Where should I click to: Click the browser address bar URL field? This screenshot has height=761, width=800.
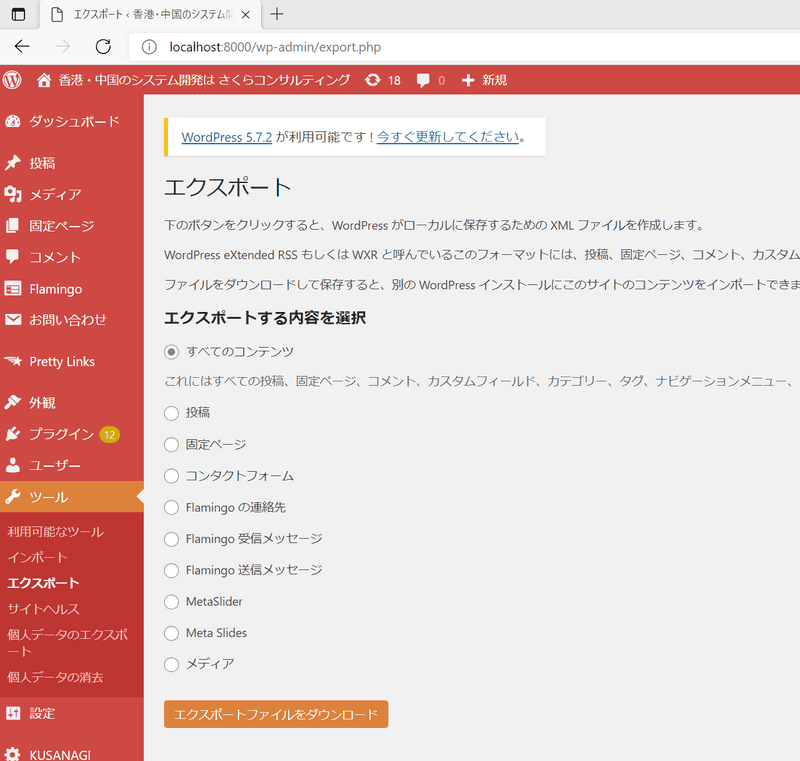450,46
